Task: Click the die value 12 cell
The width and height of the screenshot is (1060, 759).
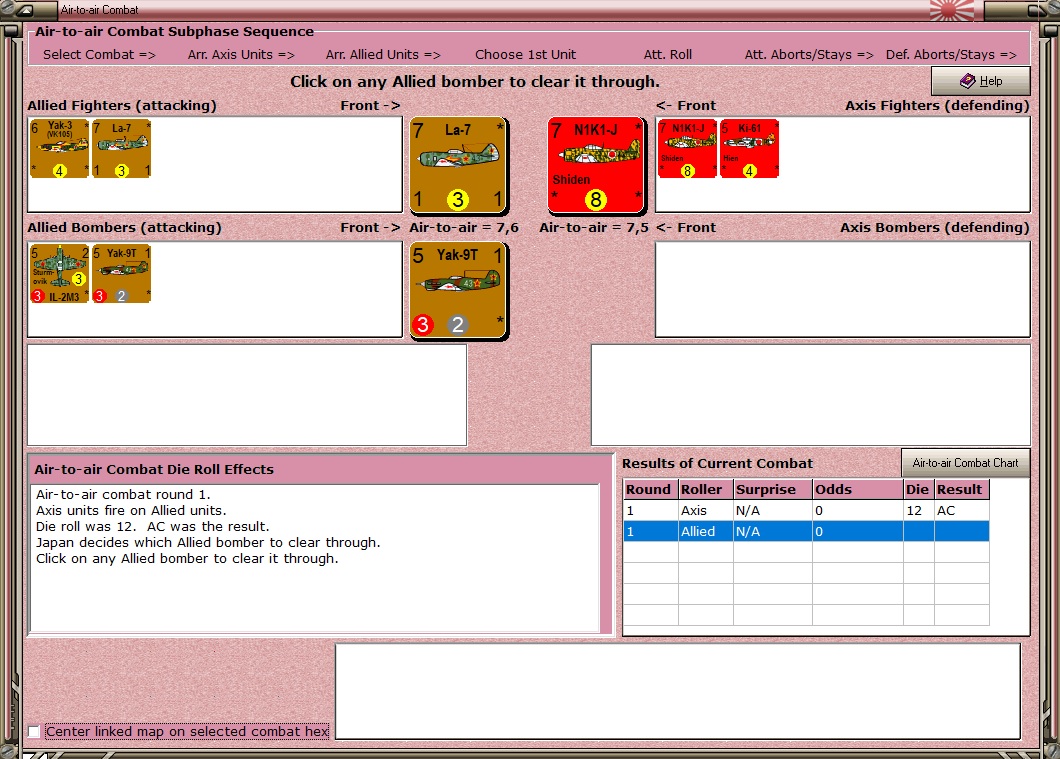Action: [x=919, y=510]
